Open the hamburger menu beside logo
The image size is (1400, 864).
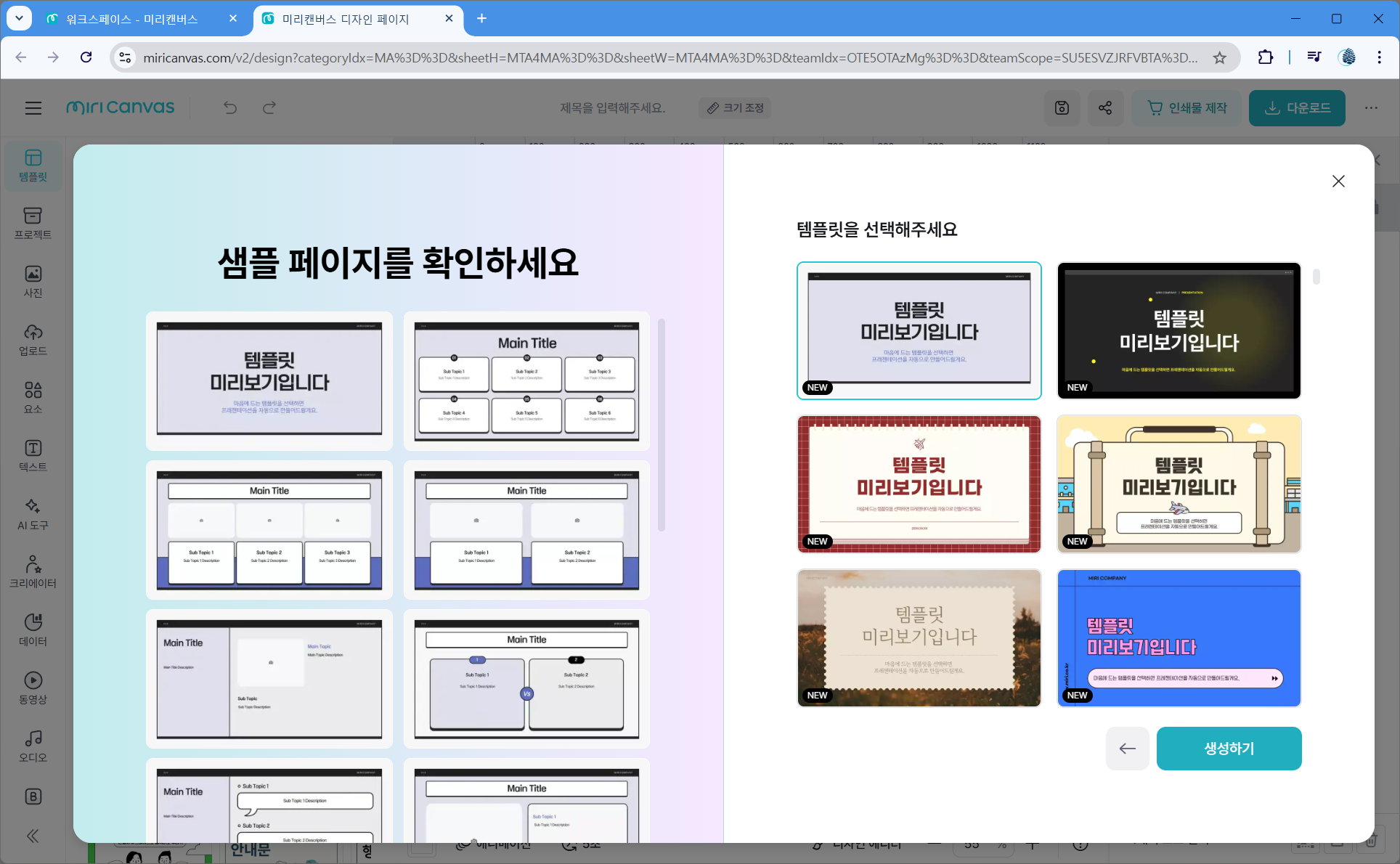[x=33, y=108]
